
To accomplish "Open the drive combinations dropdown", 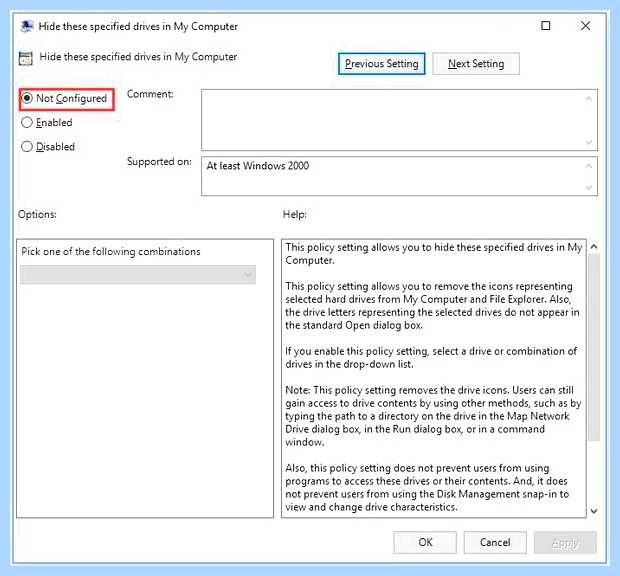I will click(x=138, y=275).
